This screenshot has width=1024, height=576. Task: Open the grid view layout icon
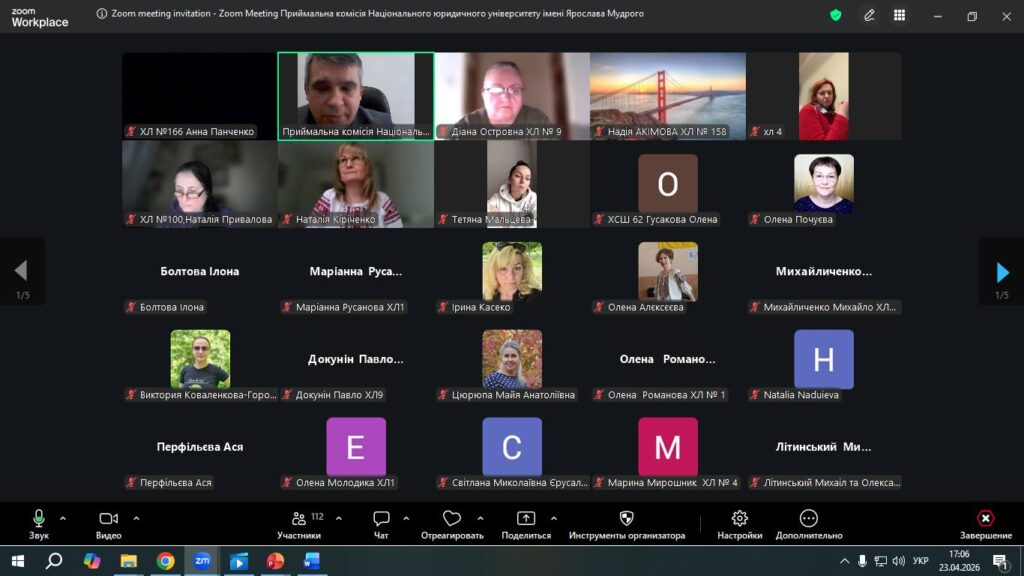point(900,15)
